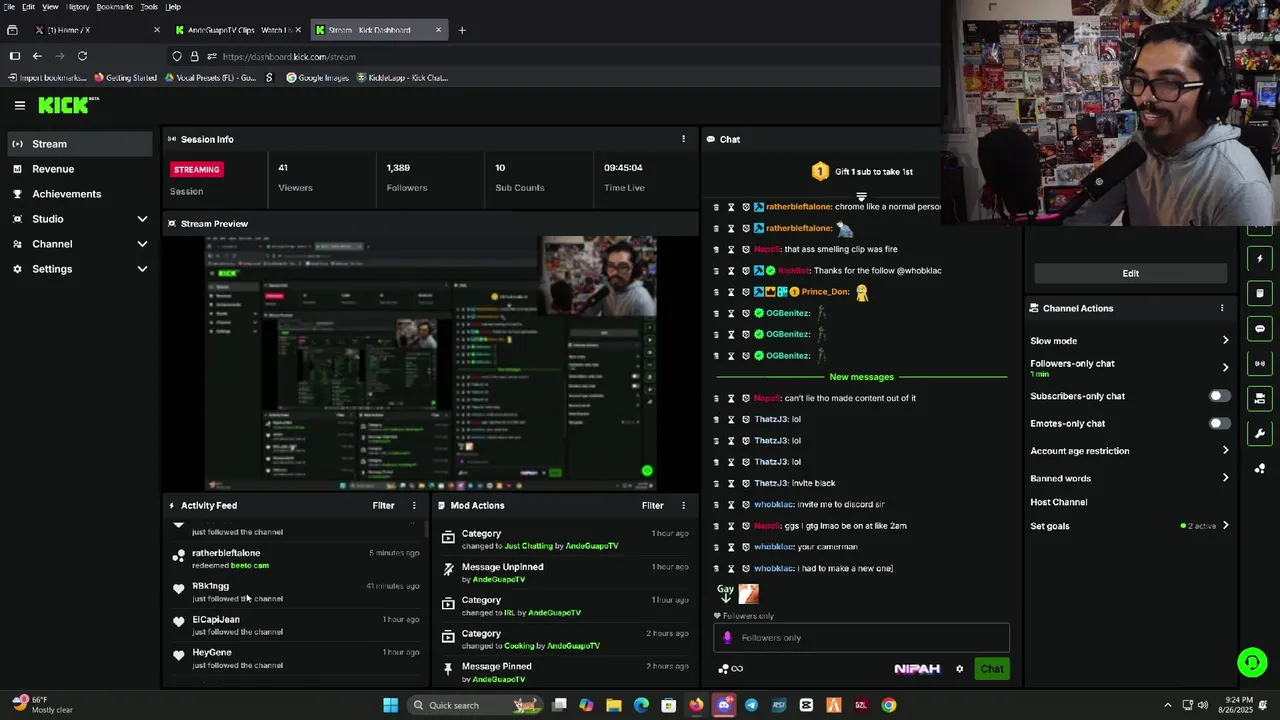Click the clipboard sidebar icon
Viewport: 1280px width, 720px height.
pos(1260,294)
